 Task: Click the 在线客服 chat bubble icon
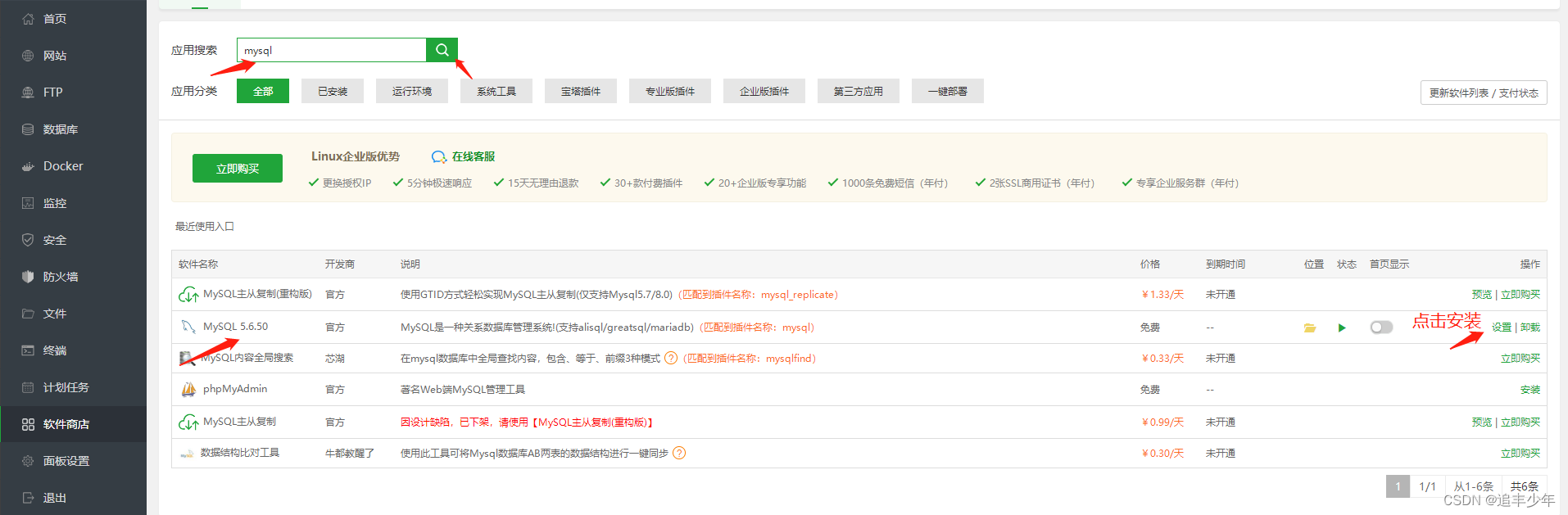[x=439, y=156]
